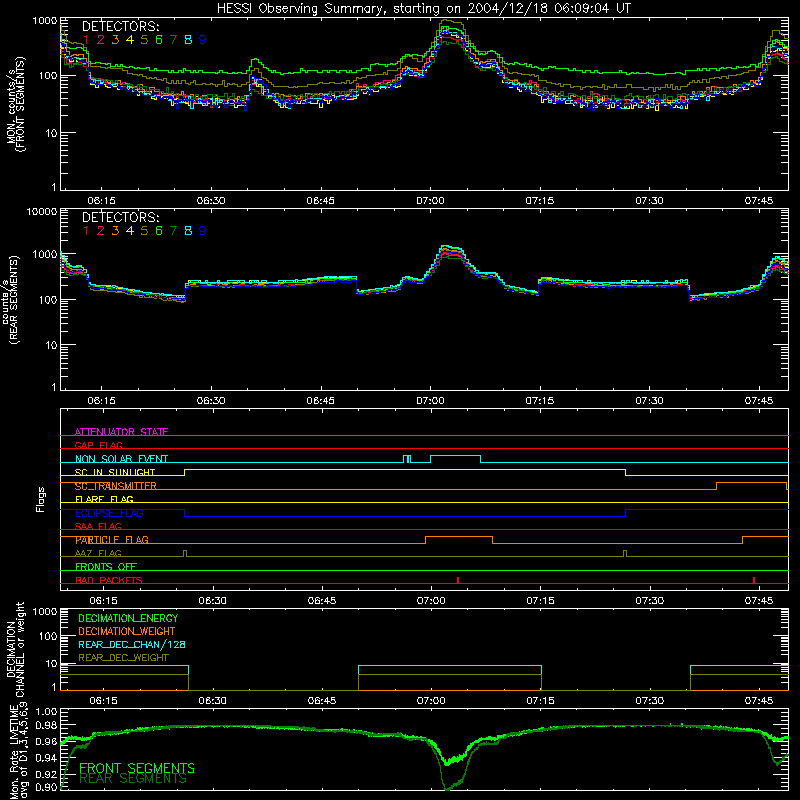Click the FLARE_FLAG label
The width and height of the screenshot is (800, 800).
104,499
